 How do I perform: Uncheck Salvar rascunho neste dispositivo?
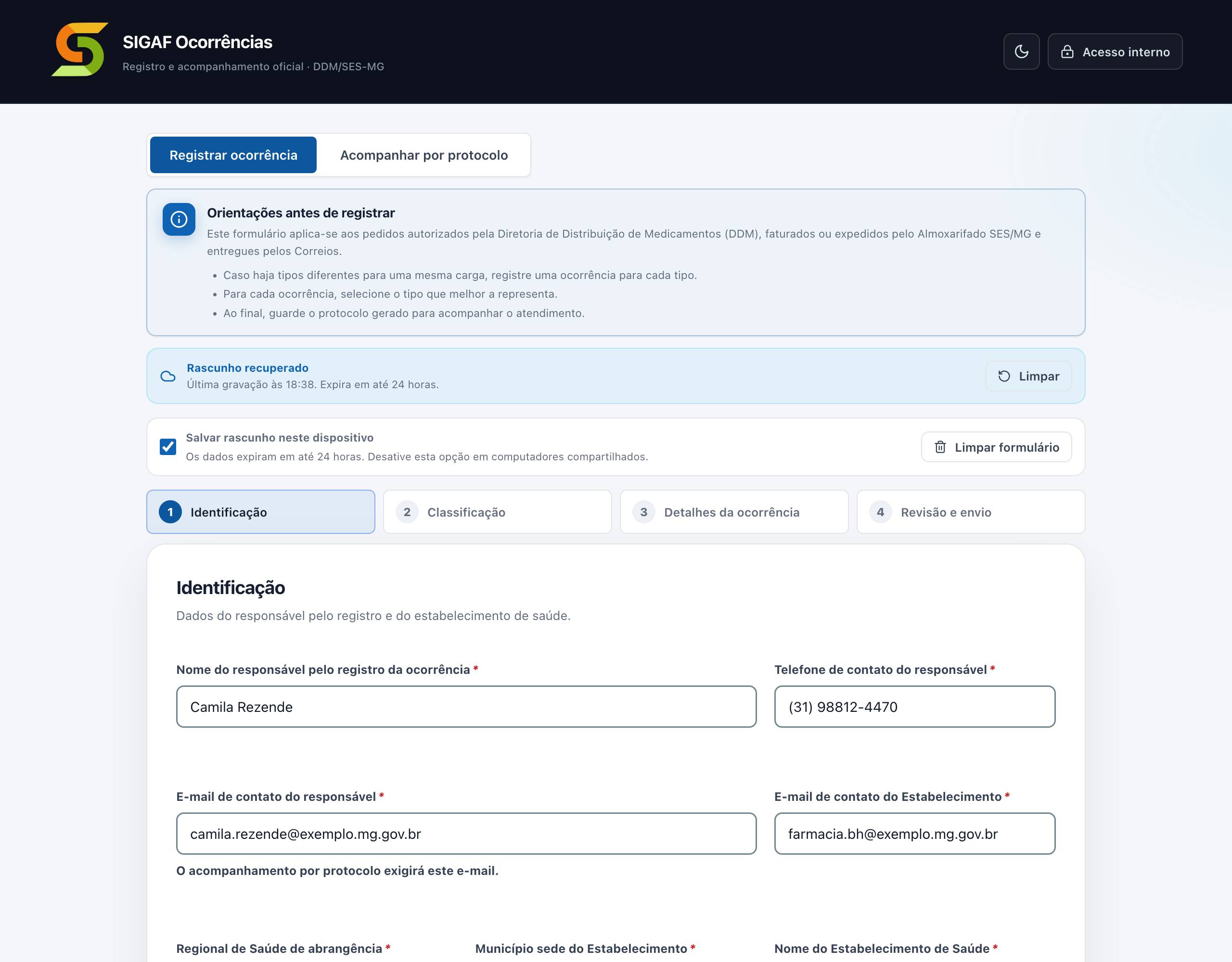point(168,446)
